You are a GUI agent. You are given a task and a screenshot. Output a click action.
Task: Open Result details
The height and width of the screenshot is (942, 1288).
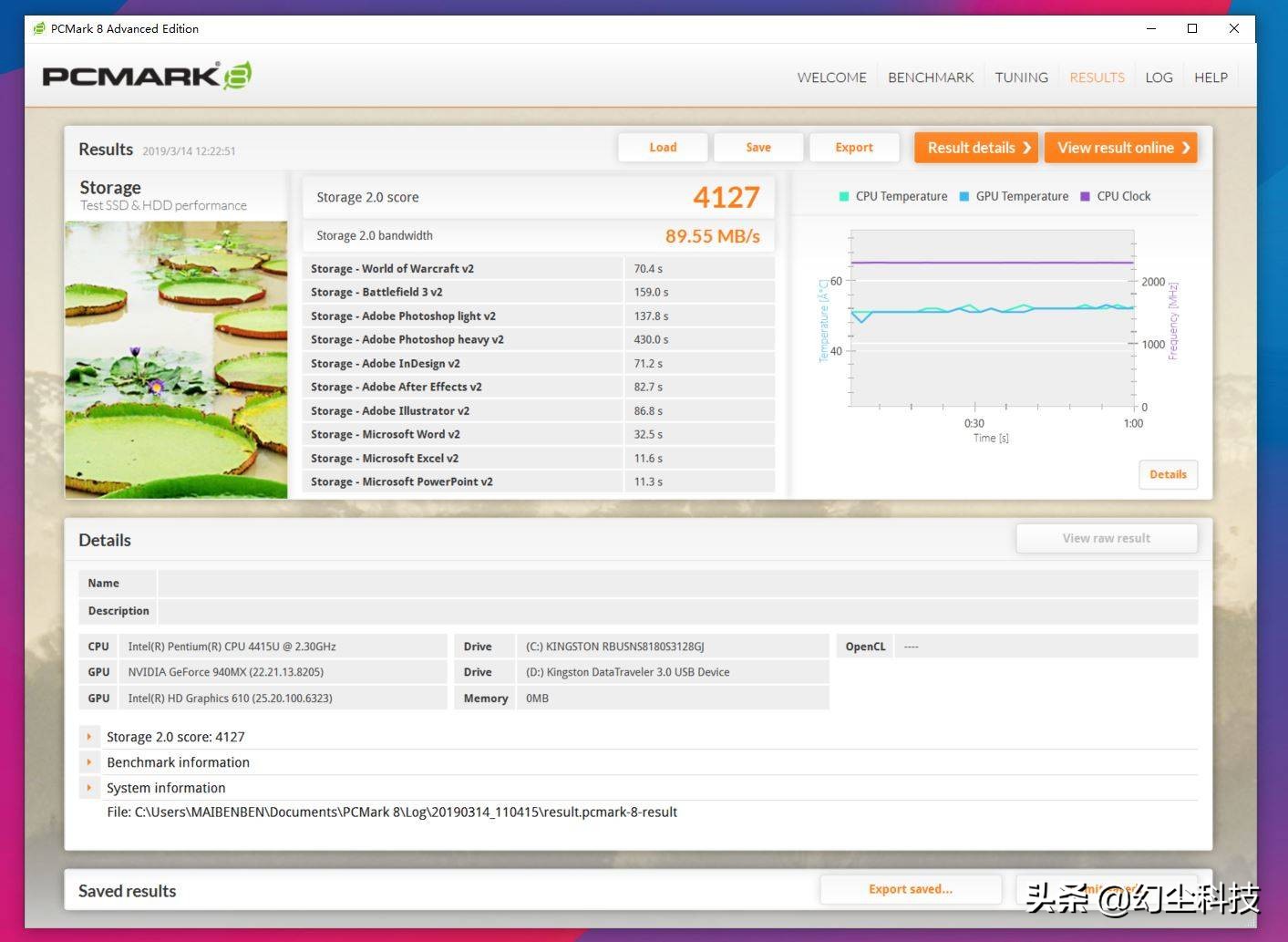[976, 148]
